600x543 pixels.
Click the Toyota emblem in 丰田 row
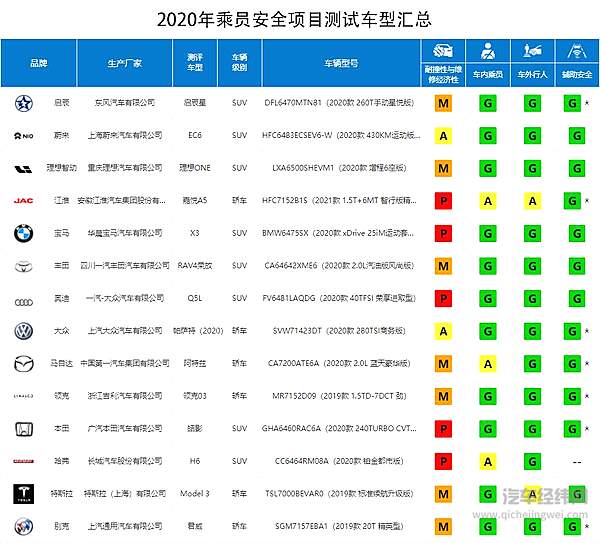point(24,266)
